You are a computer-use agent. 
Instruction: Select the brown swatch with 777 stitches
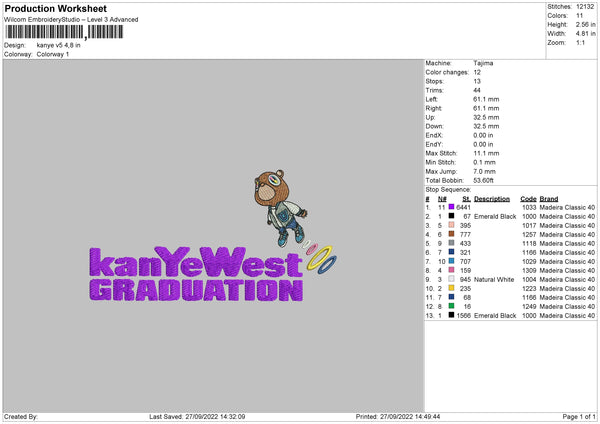[452, 234]
